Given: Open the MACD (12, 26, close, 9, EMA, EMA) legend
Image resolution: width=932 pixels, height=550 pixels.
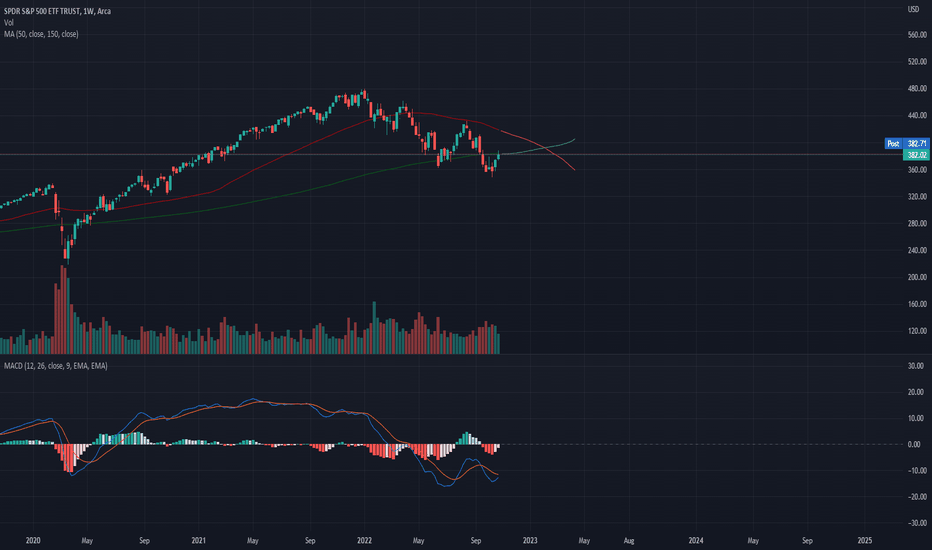Looking at the screenshot, I should click(x=56, y=366).
